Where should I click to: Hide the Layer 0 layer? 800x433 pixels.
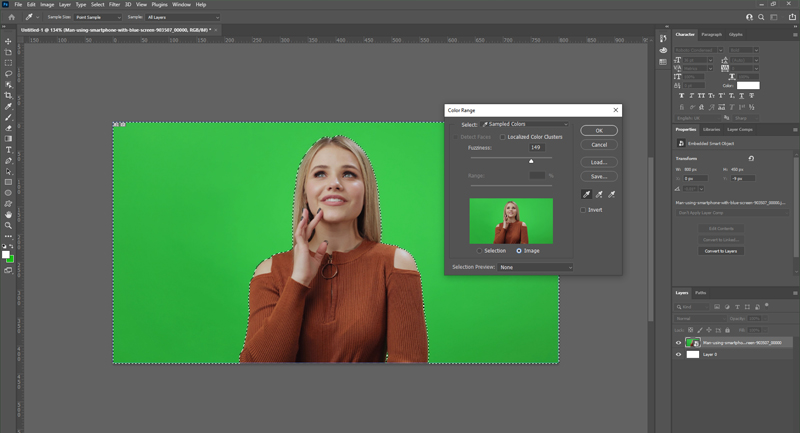pos(678,354)
